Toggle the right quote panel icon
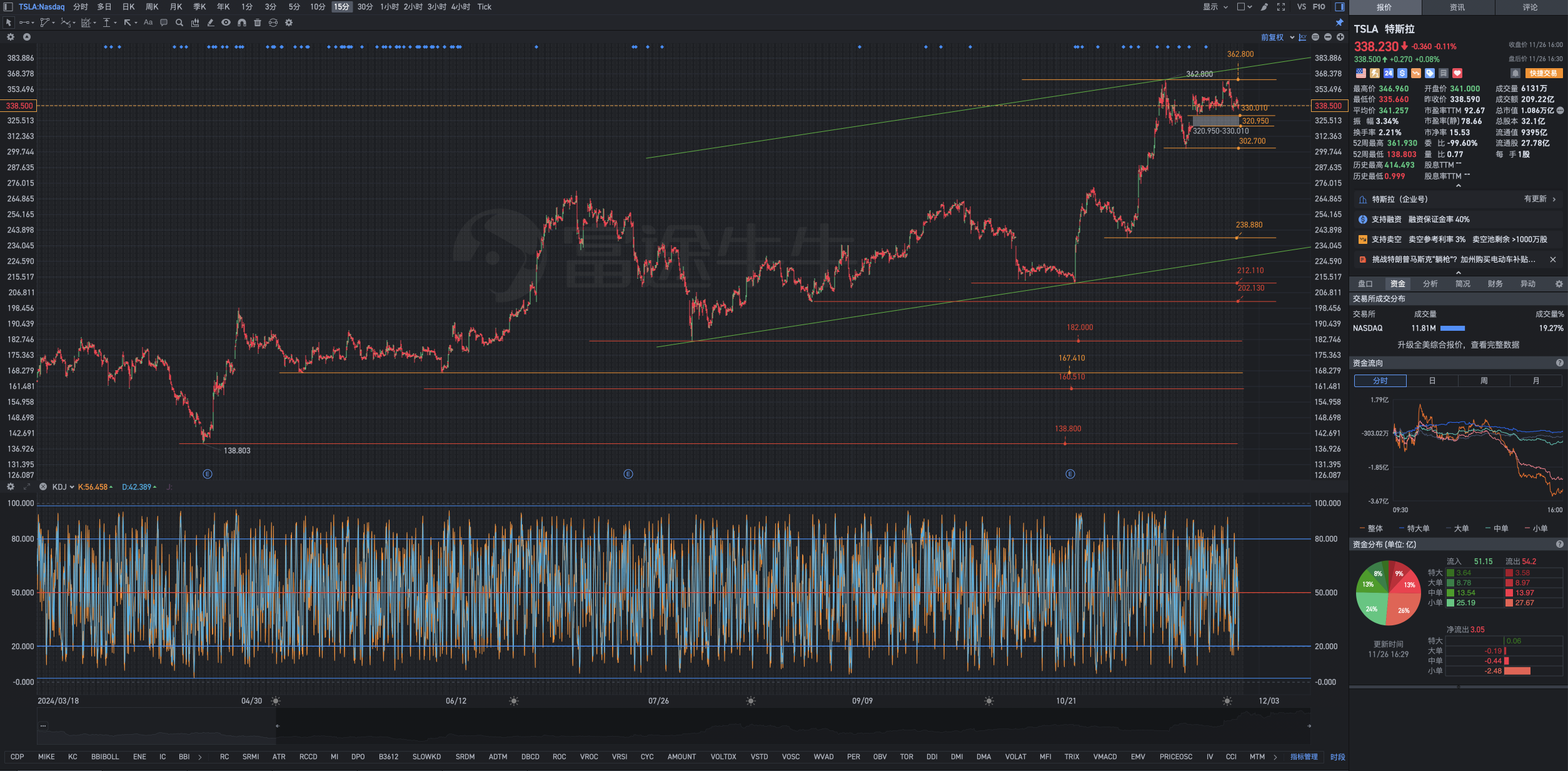 coord(1340,7)
